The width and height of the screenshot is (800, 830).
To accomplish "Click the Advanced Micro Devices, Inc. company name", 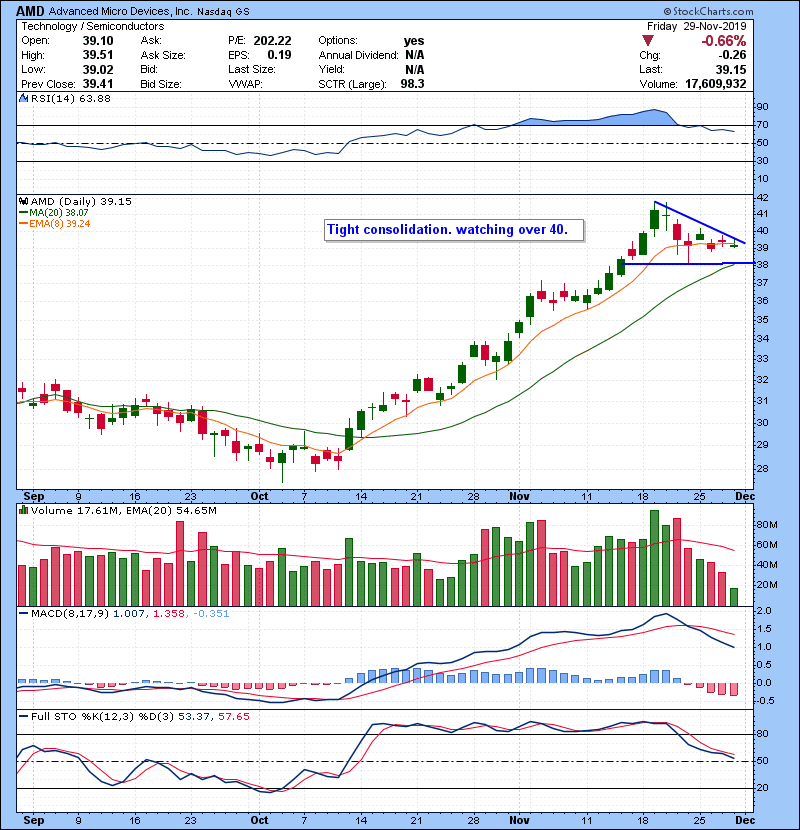I will pos(120,11).
